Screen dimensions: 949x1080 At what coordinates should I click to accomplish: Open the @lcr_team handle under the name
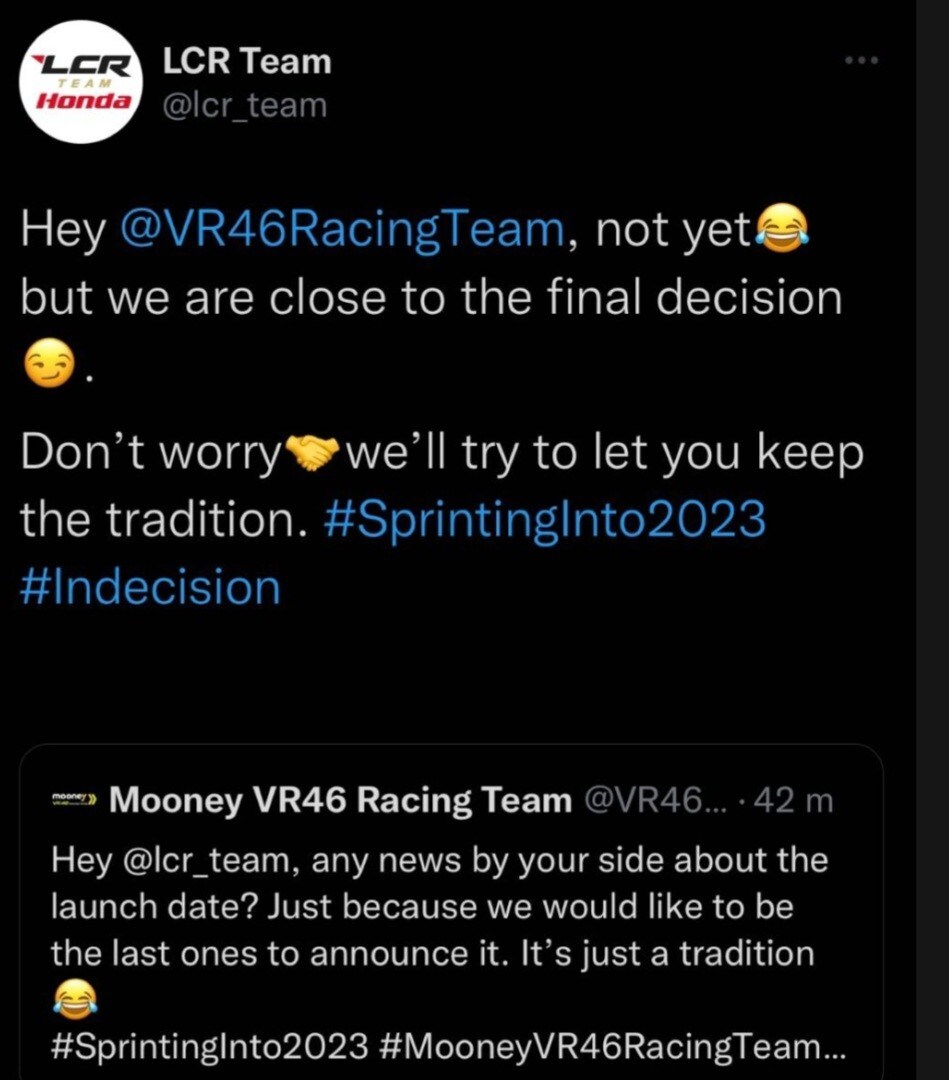pyautogui.click(x=244, y=104)
